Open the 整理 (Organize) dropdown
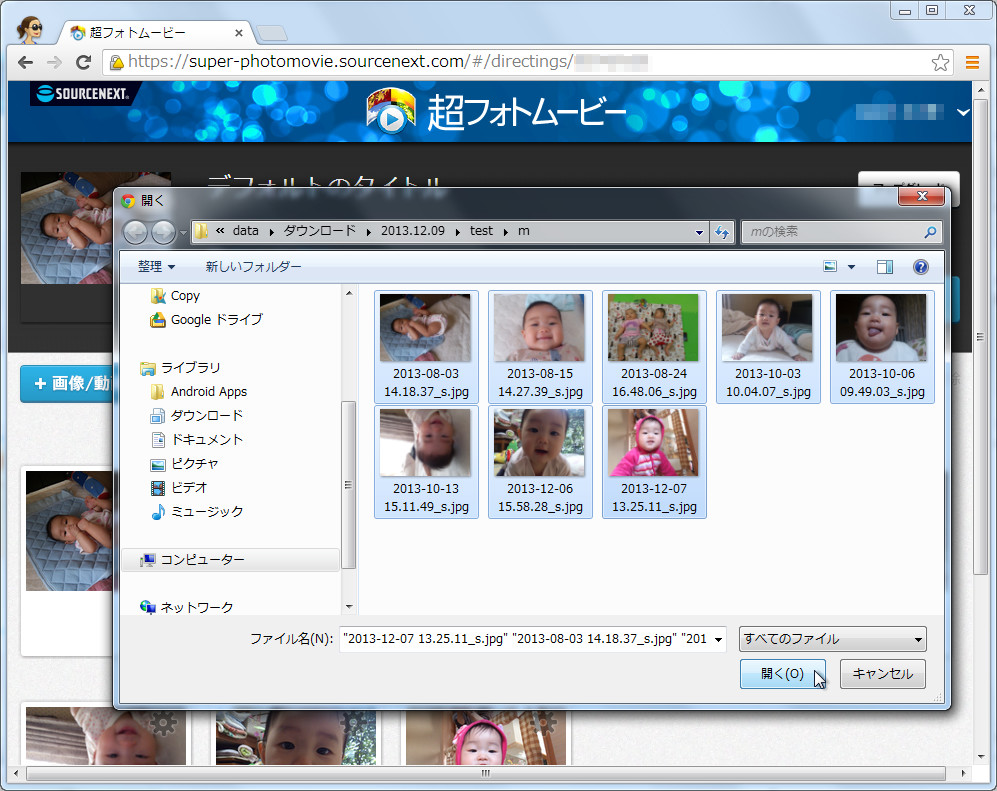This screenshot has width=997, height=791. tap(156, 267)
